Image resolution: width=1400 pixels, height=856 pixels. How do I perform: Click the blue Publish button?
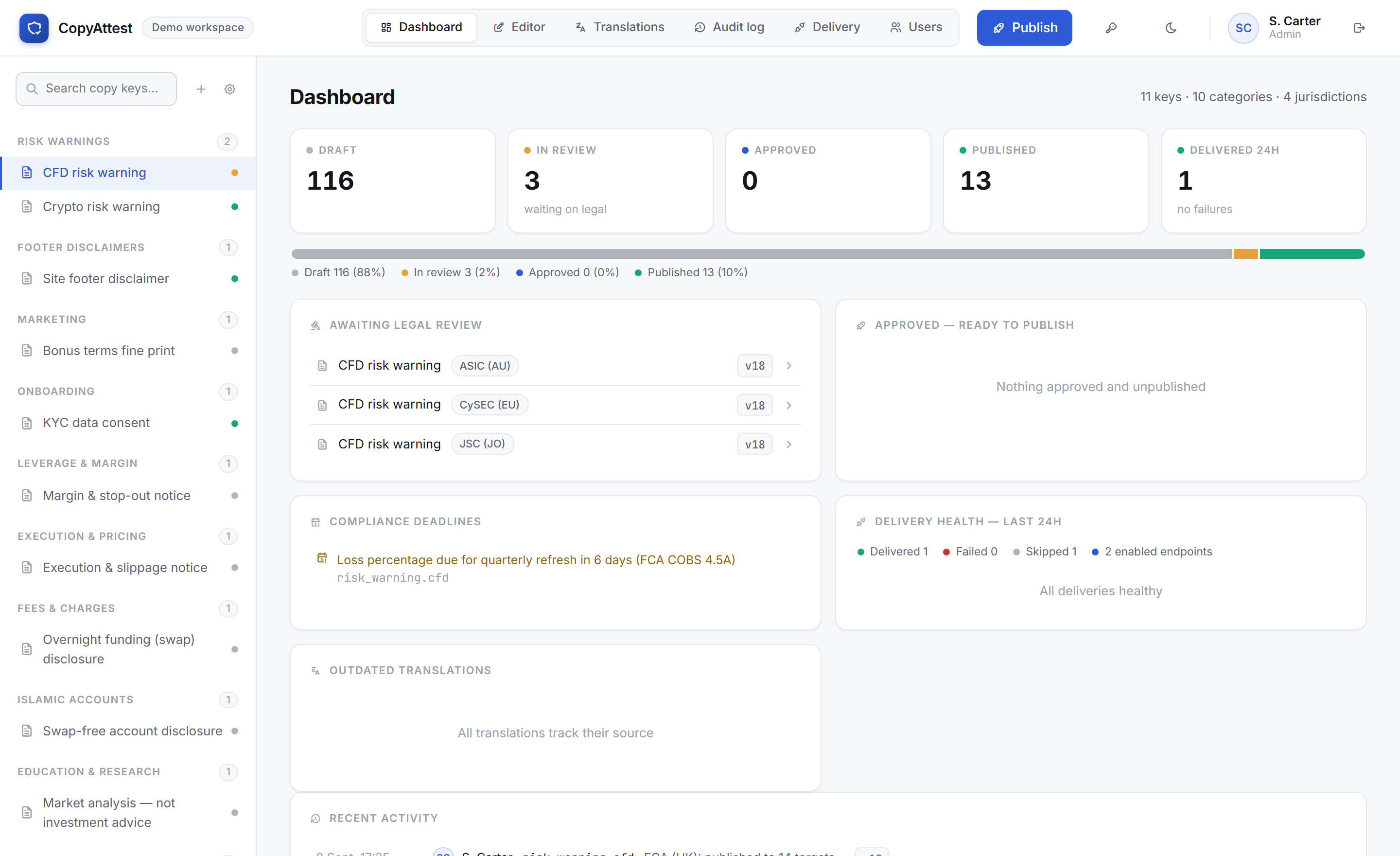pyautogui.click(x=1024, y=27)
